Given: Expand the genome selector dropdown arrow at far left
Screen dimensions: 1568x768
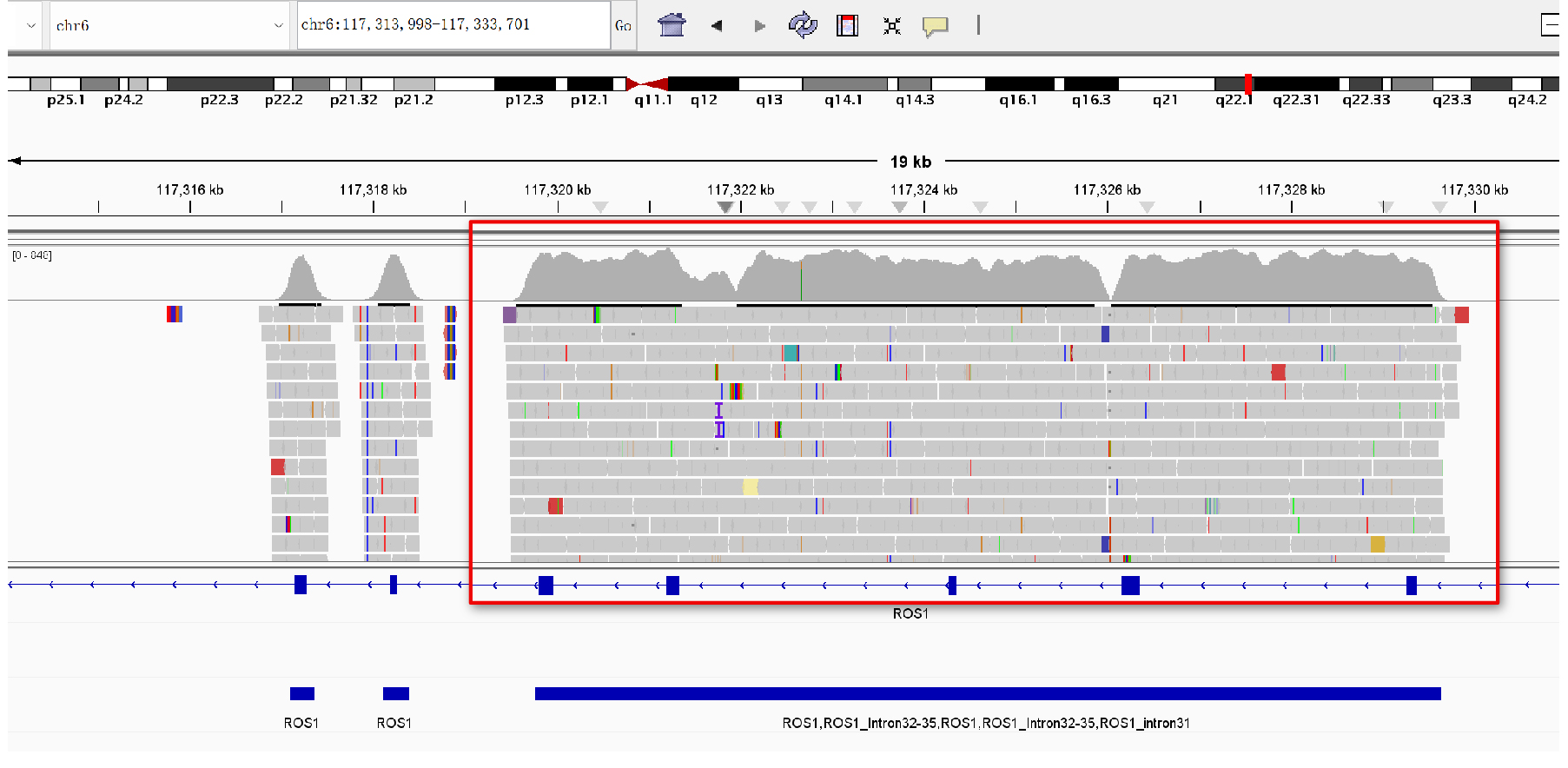Looking at the screenshot, I should (x=31, y=25).
